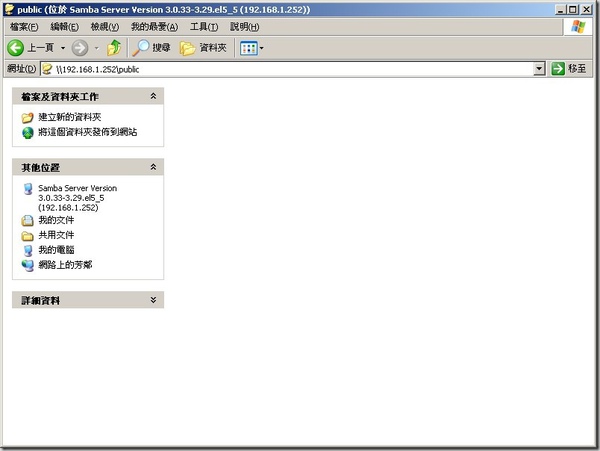Click the computer icon beside Samba Server
600x451 pixels.
click(x=28, y=189)
